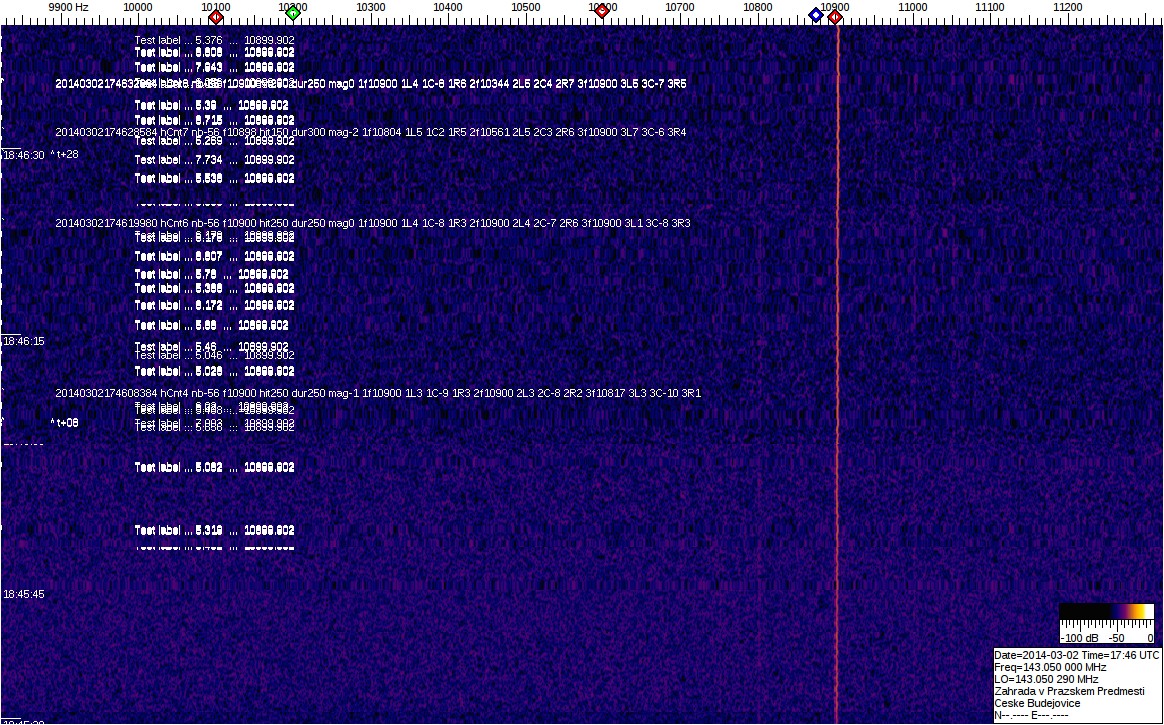Click the 11200 frequency axis label
The image size is (1164, 725).
coord(1067,7)
